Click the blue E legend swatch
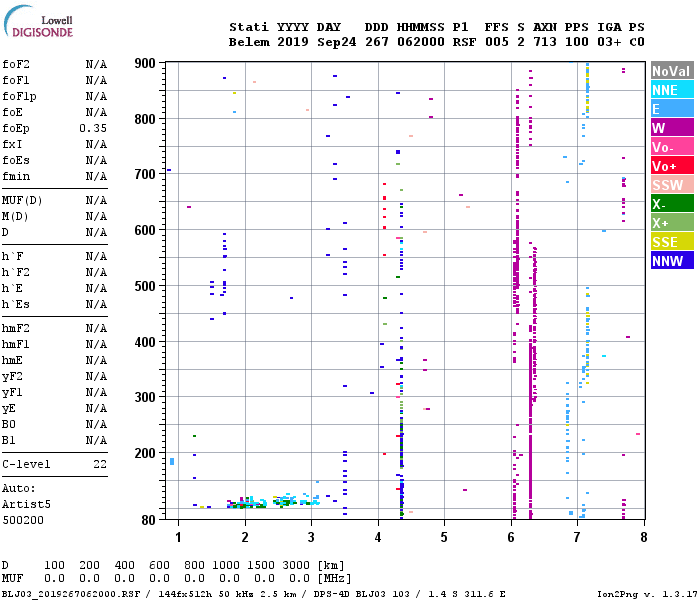 [x=672, y=109]
